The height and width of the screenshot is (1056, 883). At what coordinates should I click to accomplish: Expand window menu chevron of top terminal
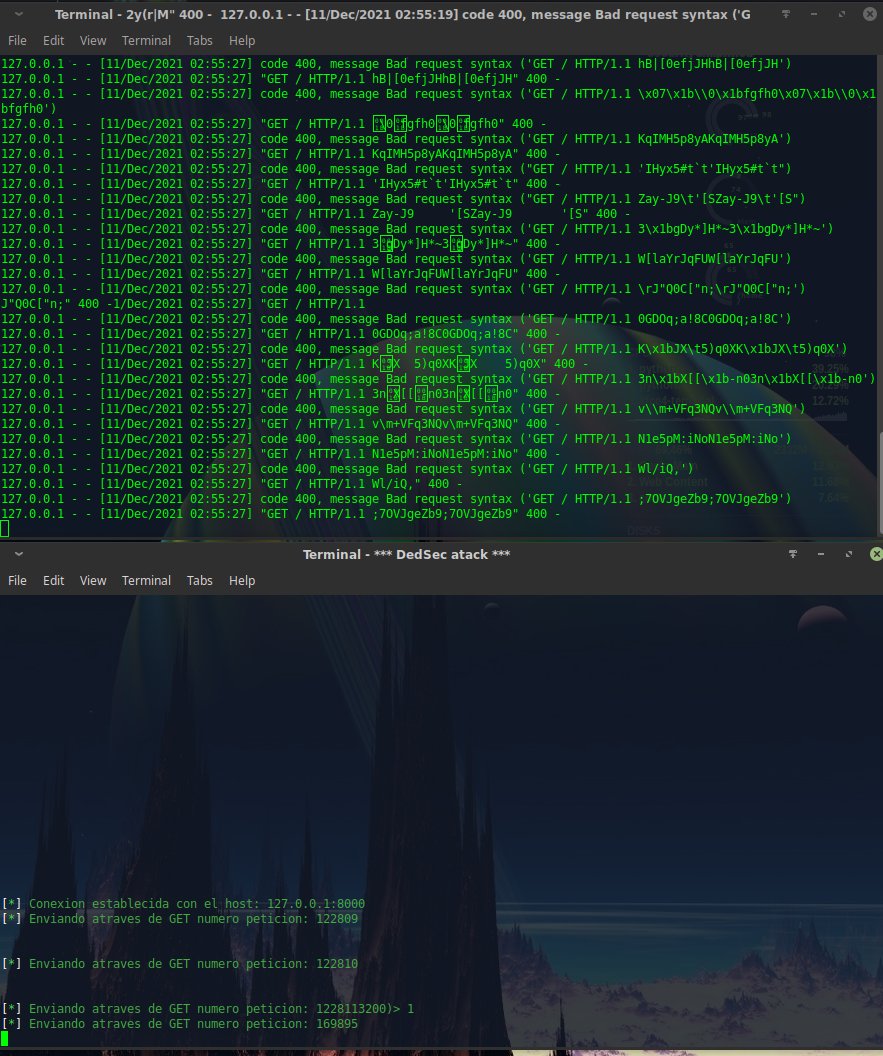(19, 14)
